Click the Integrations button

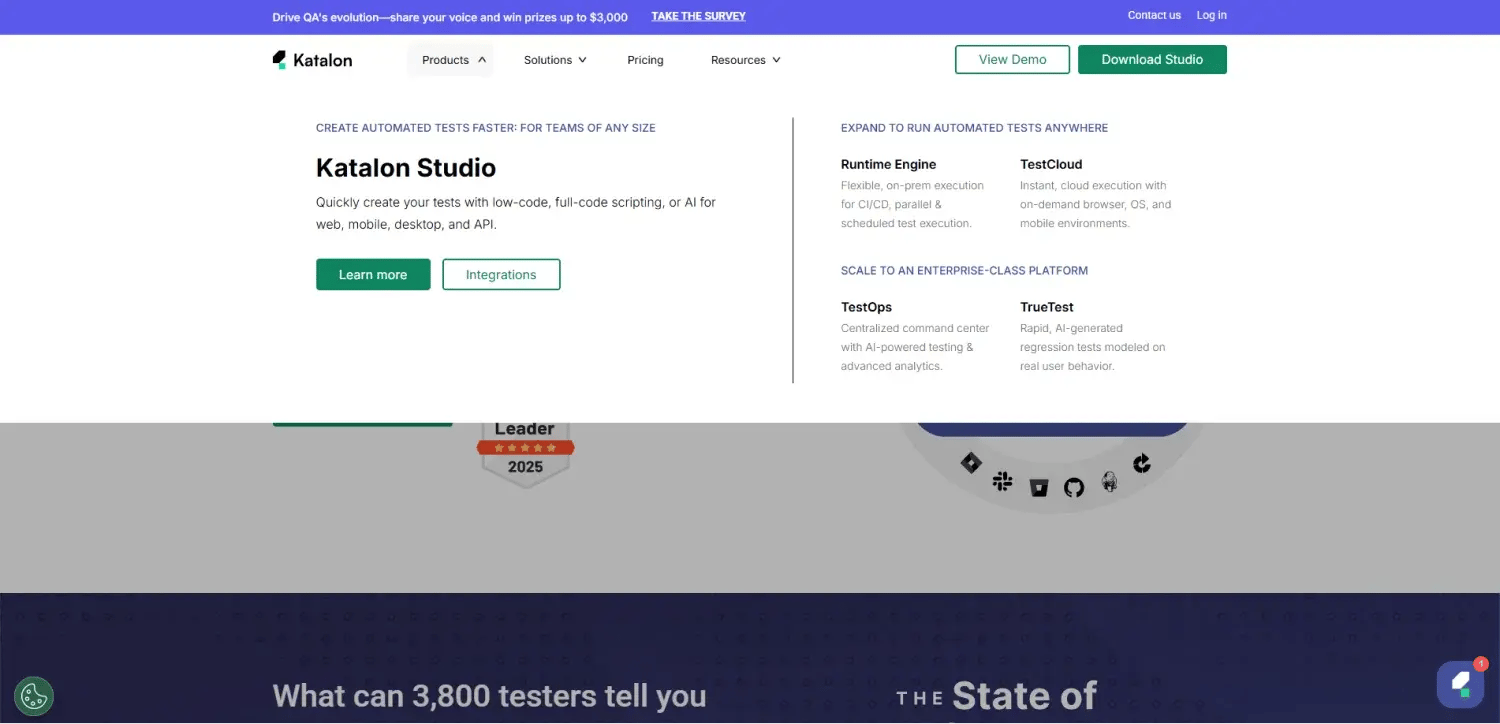[501, 275]
